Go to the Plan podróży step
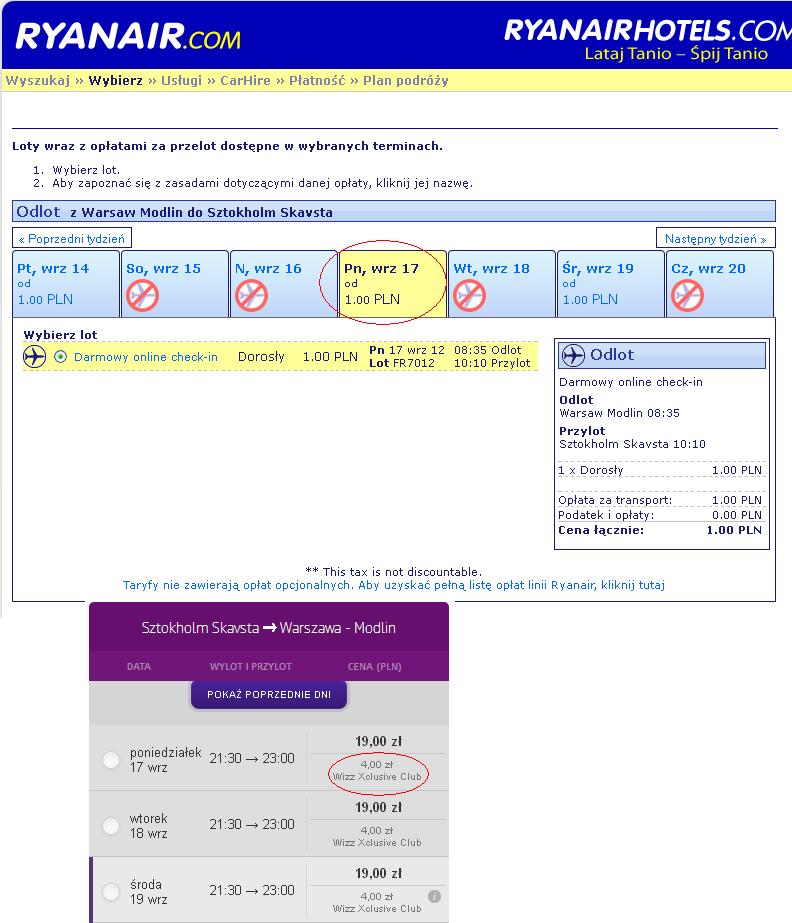Screen dimensions: 792x923 [x=406, y=81]
